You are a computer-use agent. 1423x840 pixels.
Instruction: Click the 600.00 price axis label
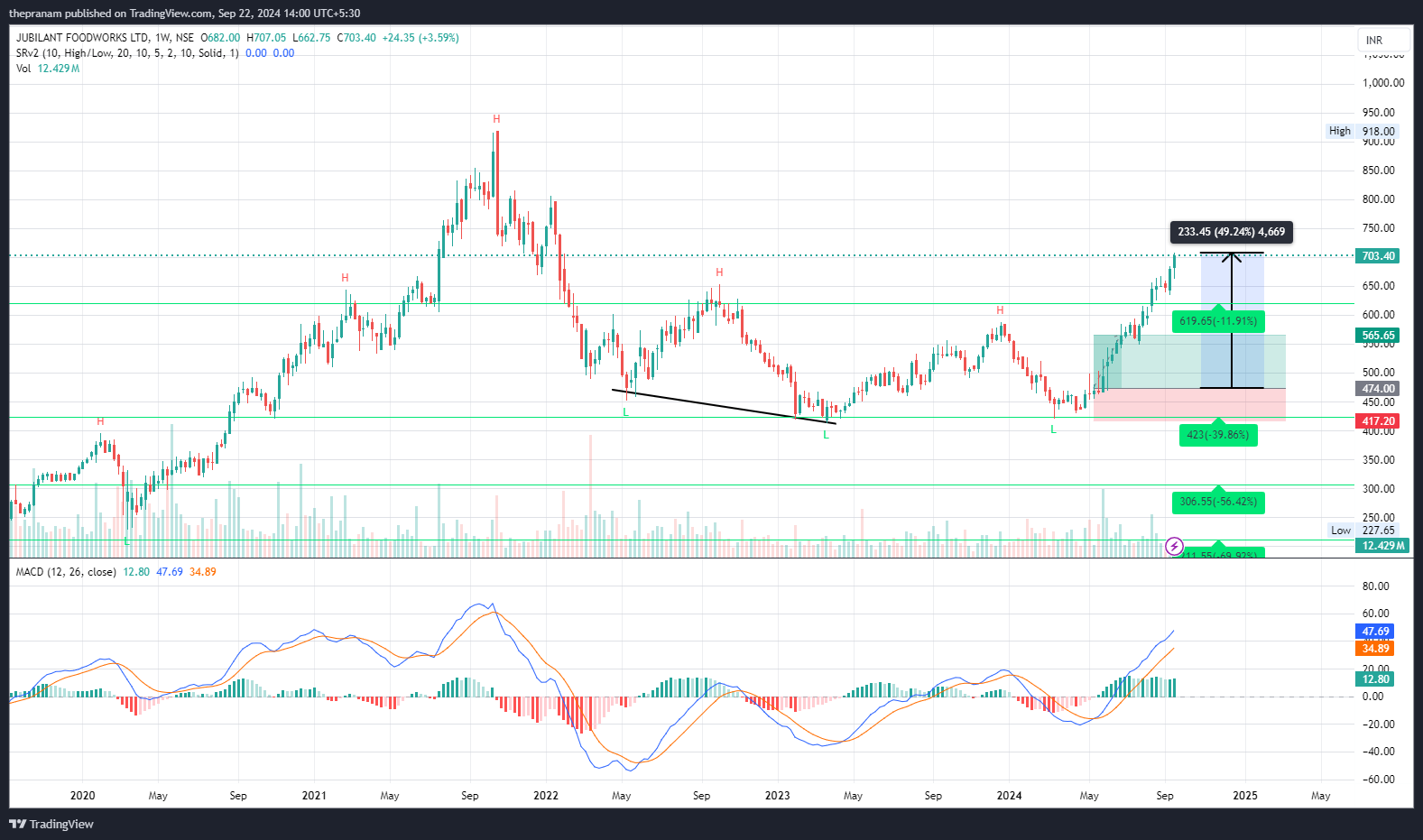(x=1379, y=315)
